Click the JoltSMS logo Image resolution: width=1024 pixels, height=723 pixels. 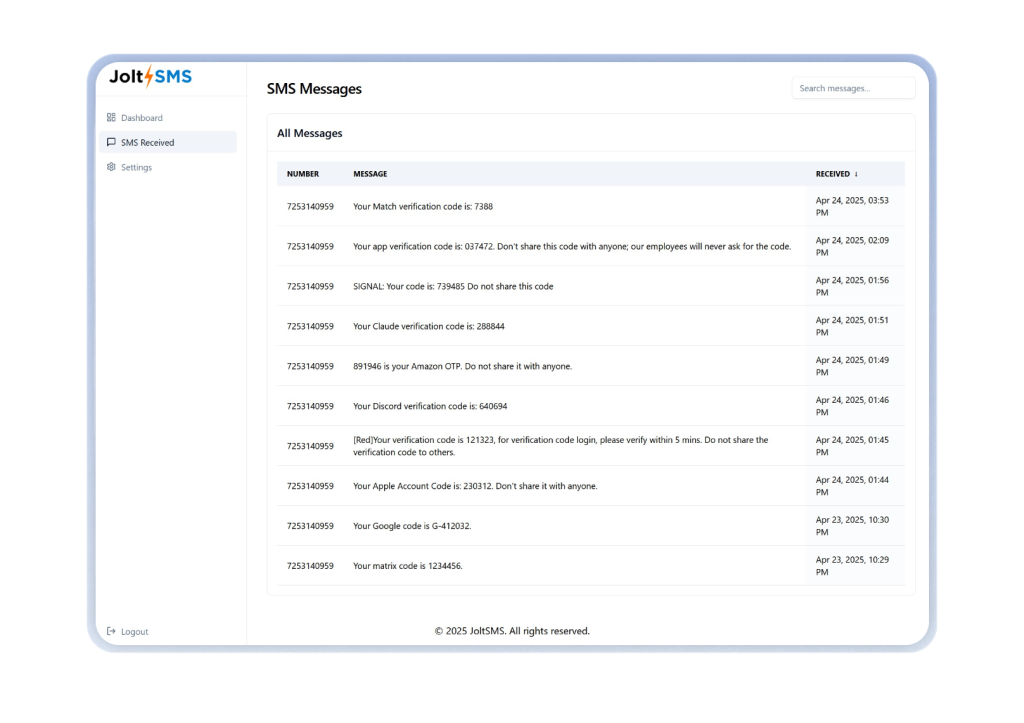(150, 76)
